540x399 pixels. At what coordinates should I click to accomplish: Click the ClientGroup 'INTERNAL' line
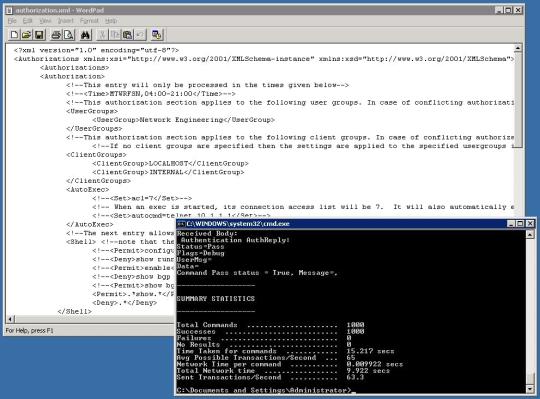168,172
